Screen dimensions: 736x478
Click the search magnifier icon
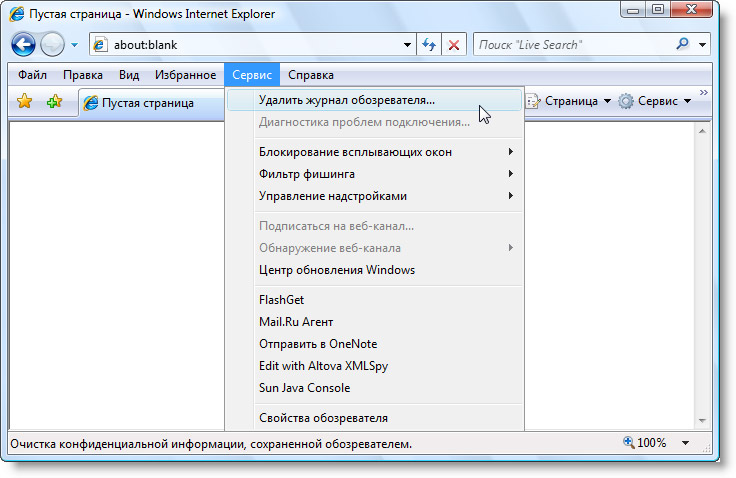point(682,45)
